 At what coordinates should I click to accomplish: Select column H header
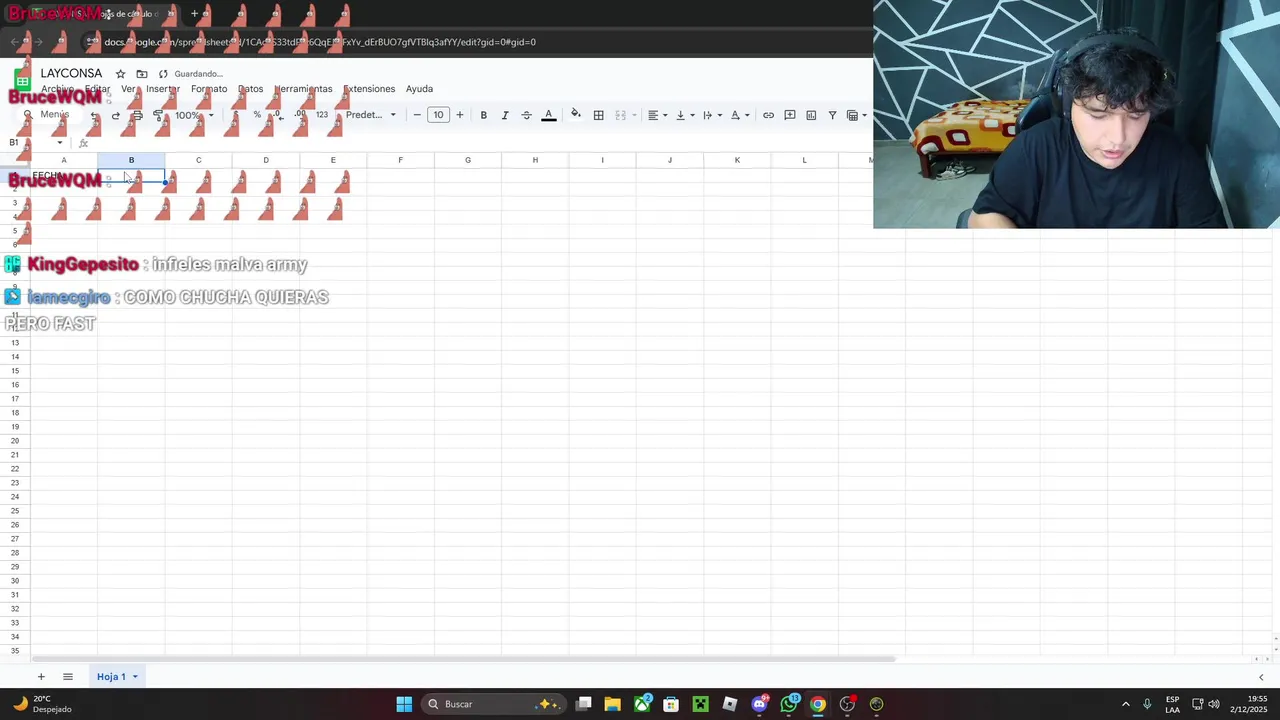pos(535,160)
